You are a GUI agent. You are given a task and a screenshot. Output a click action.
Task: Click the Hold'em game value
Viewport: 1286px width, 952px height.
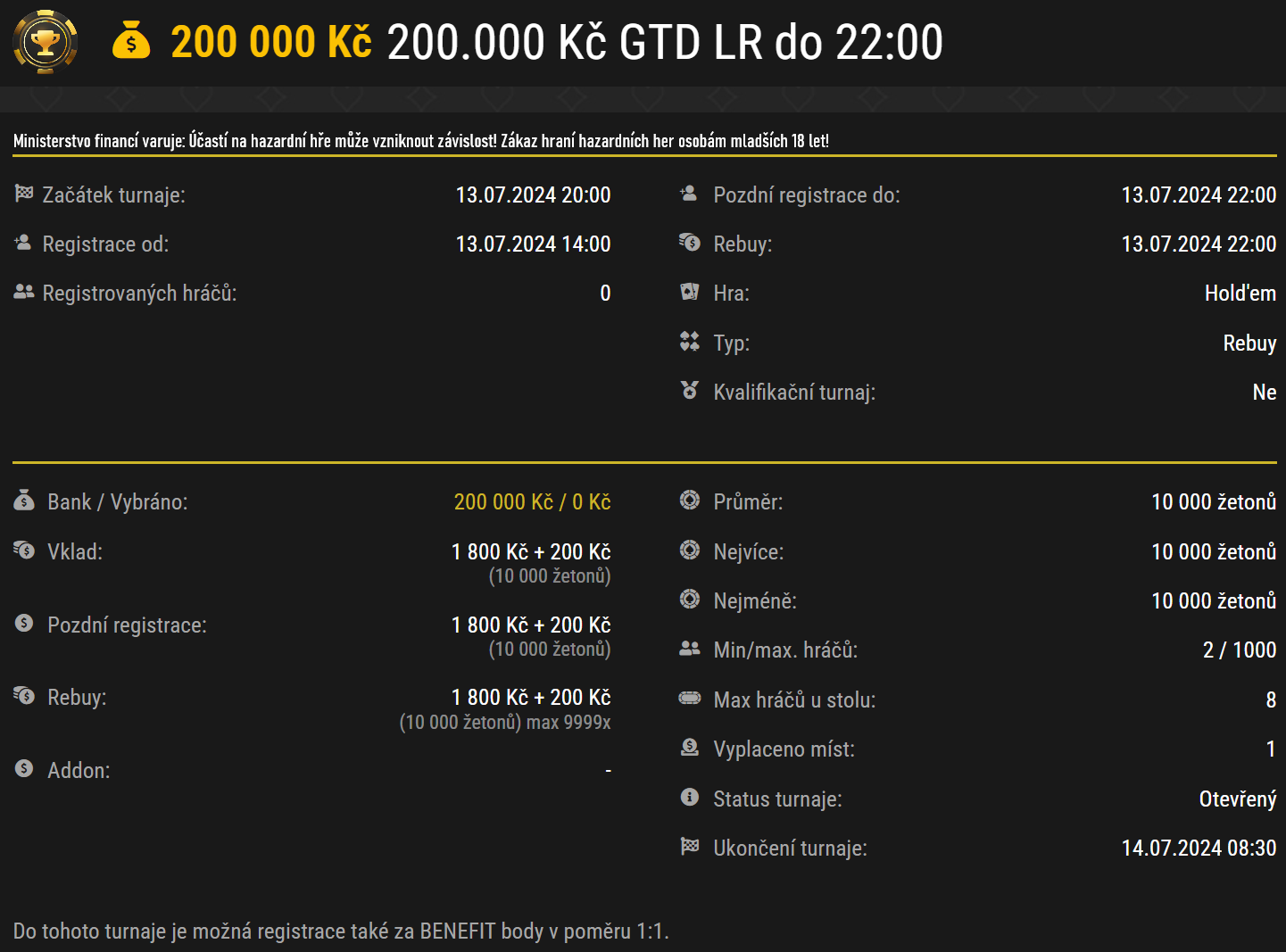pos(1240,294)
